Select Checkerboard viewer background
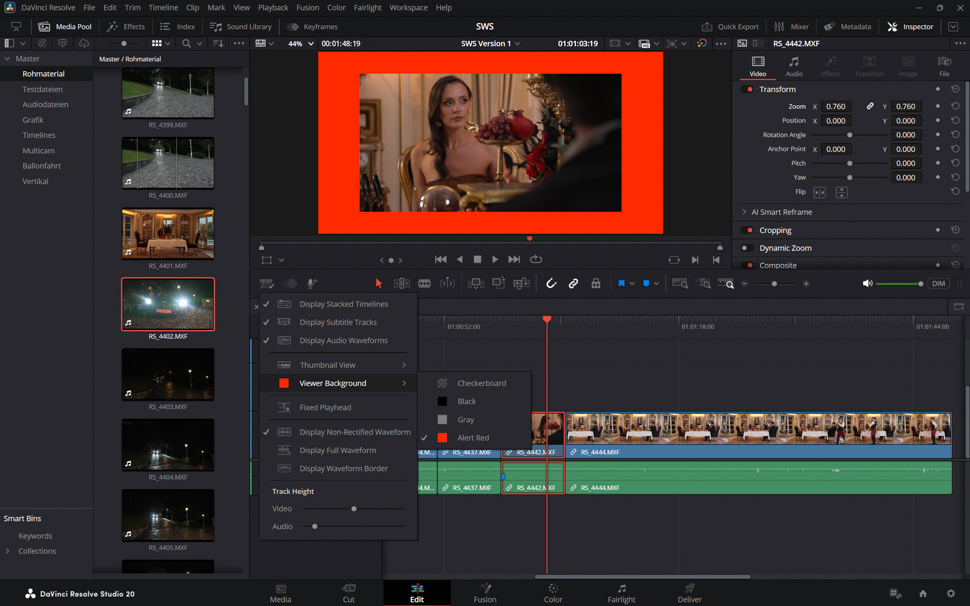The width and height of the screenshot is (970, 606). click(x=481, y=383)
